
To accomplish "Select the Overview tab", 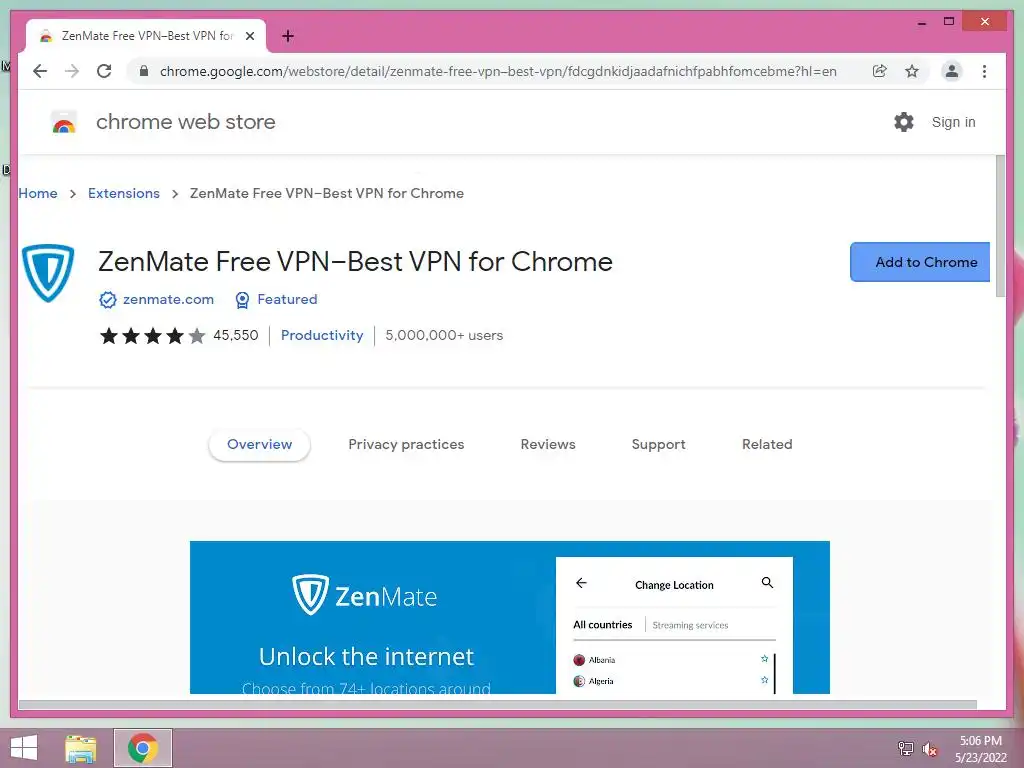I will pos(259,445).
